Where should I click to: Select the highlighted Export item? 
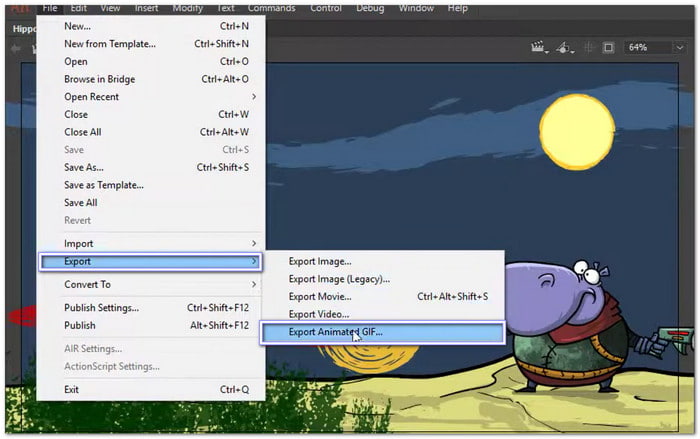coord(151,262)
